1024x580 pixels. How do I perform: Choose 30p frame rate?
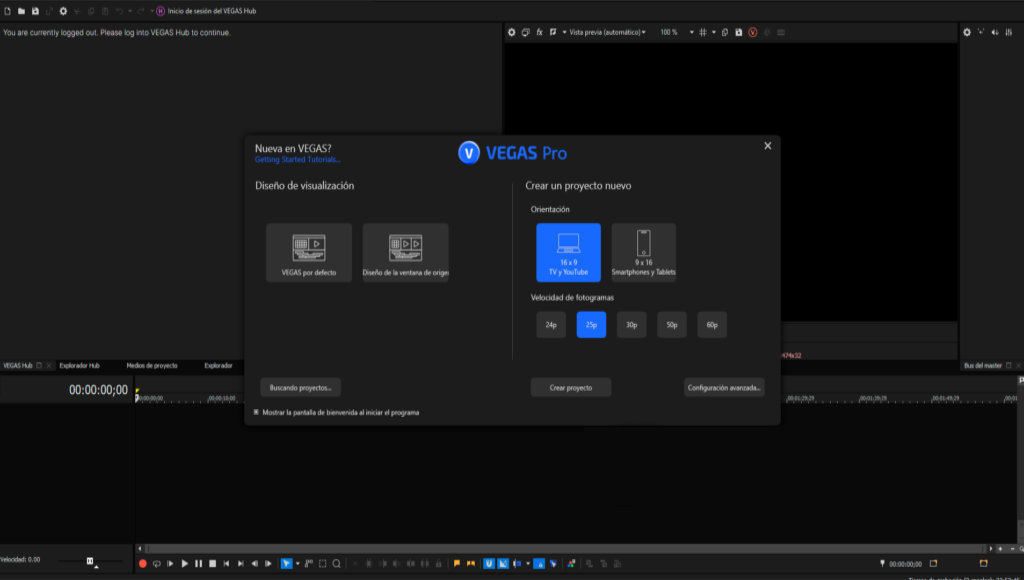pos(632,325)
